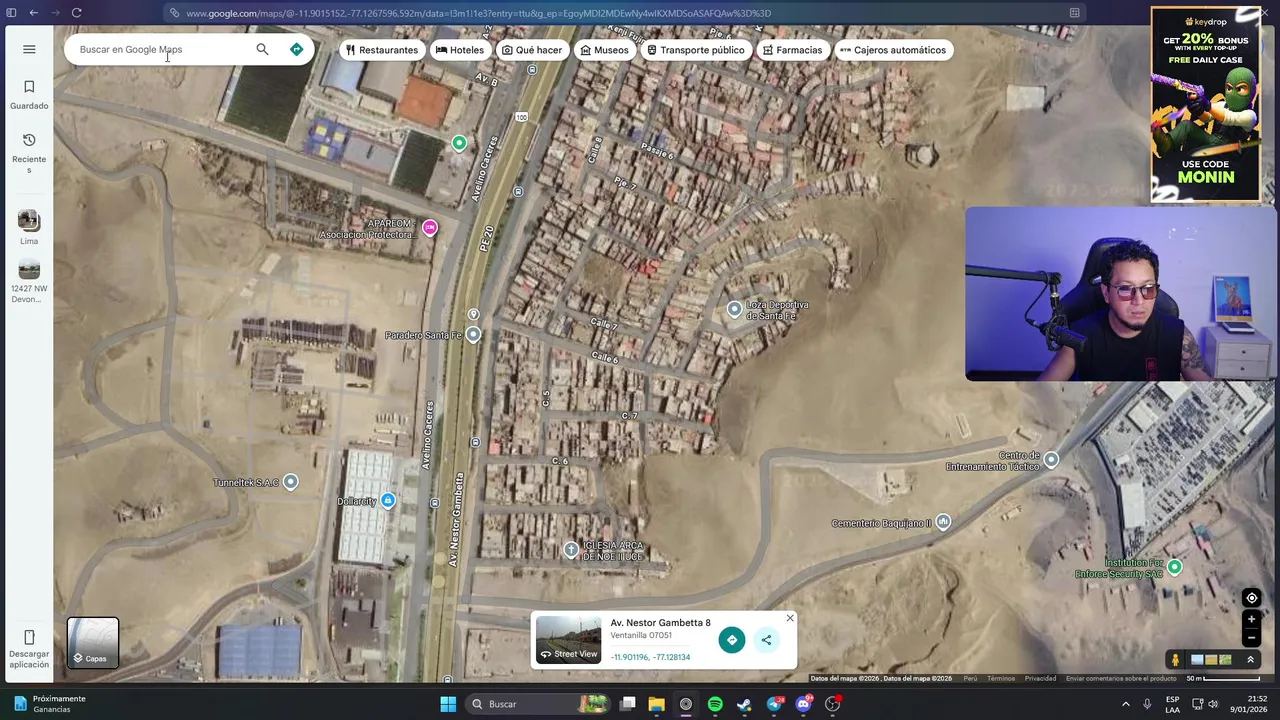The width and height of the screenshot is (1280, 720).
Task: Open File Explorer from taskbar
Action: [x=656, y=704]
